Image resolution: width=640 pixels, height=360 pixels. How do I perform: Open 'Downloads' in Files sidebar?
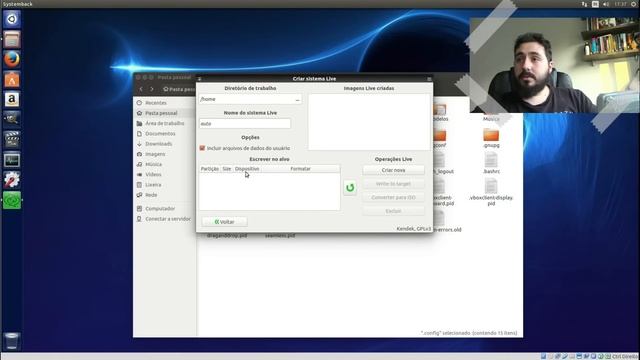(x=158, y=144)
